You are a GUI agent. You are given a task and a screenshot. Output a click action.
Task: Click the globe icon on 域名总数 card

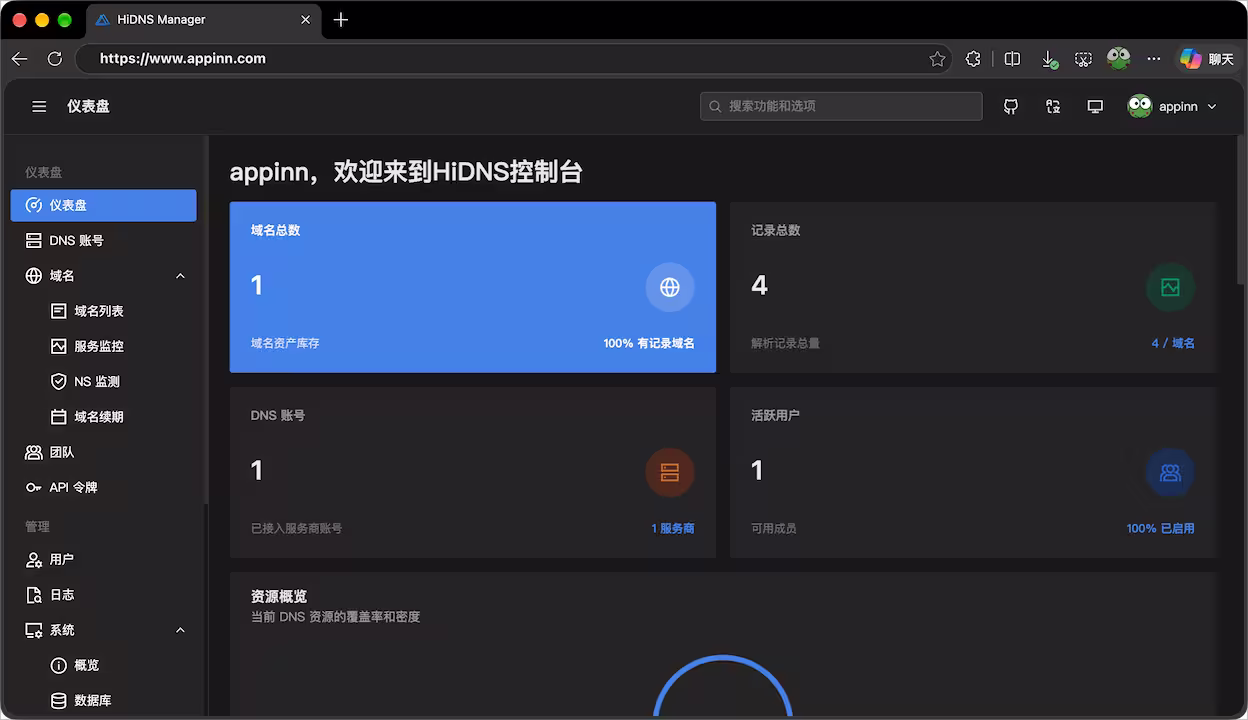click(x=670, y=287)
